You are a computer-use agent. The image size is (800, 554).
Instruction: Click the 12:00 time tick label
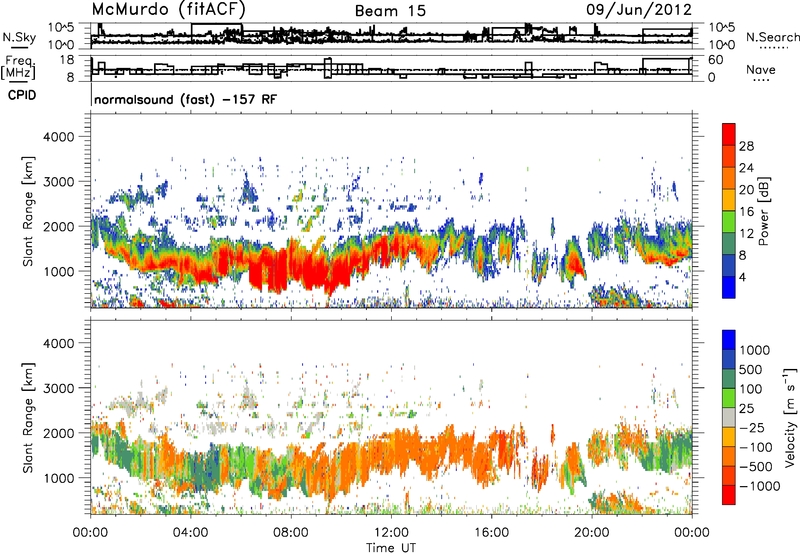(391, 533)
